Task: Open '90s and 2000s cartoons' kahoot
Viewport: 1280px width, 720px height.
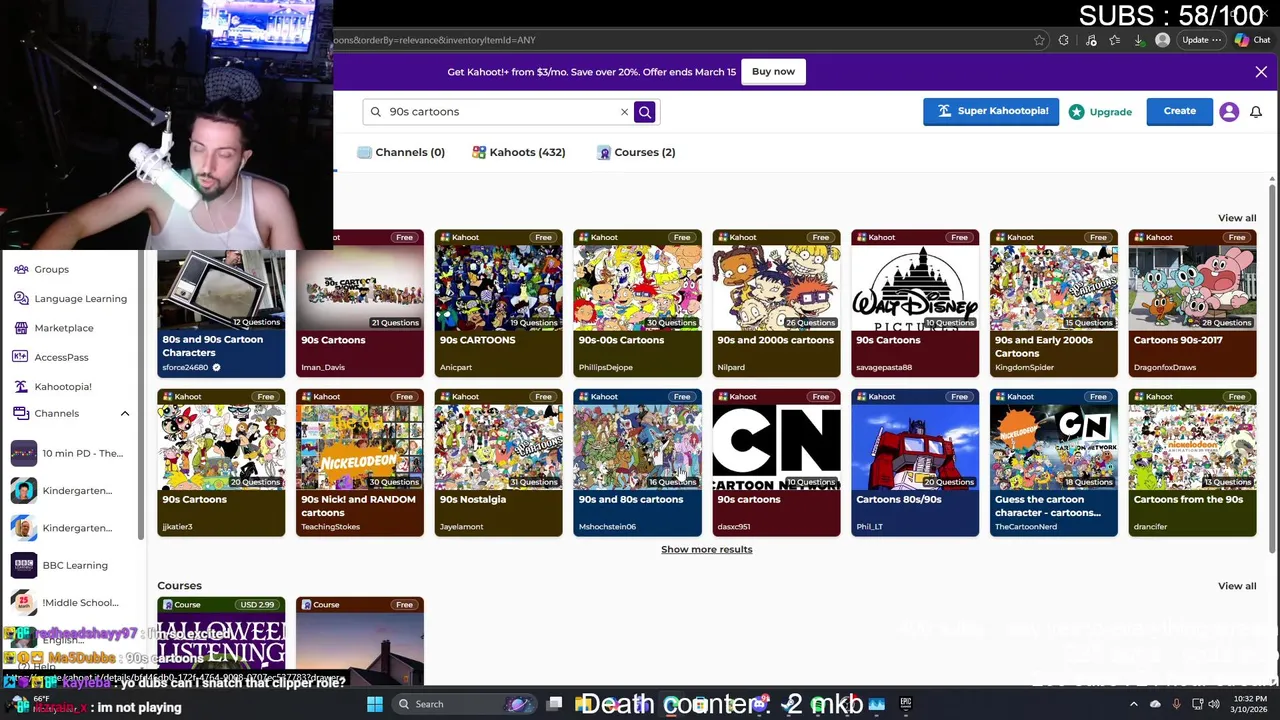Action: tap(777, 304)
